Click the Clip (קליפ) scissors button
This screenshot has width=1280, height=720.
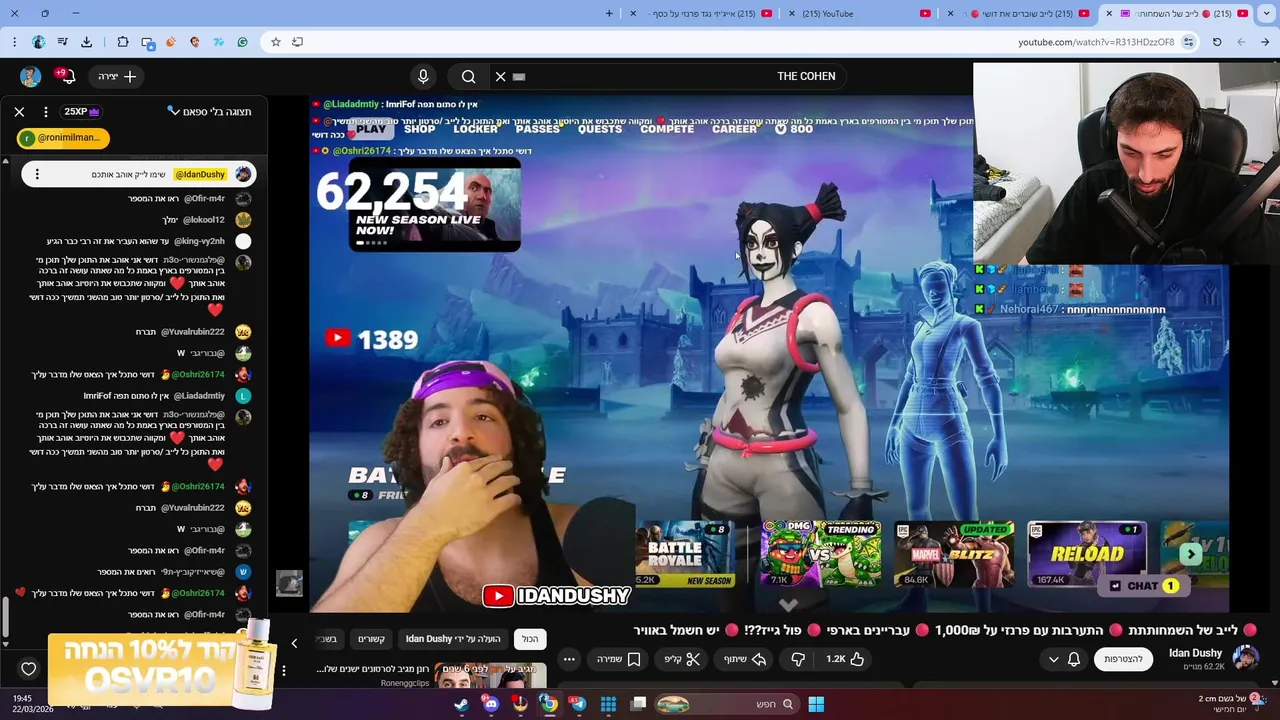click(x=682, y=659)
